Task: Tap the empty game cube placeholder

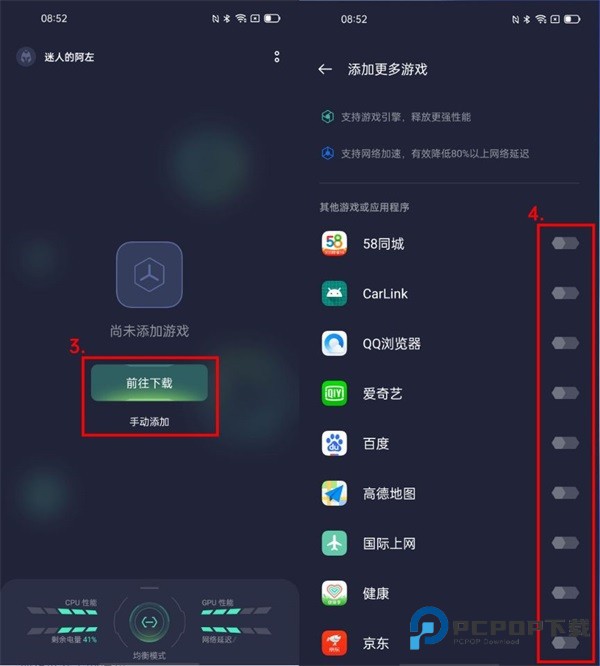Action: (x=149, y=275)
